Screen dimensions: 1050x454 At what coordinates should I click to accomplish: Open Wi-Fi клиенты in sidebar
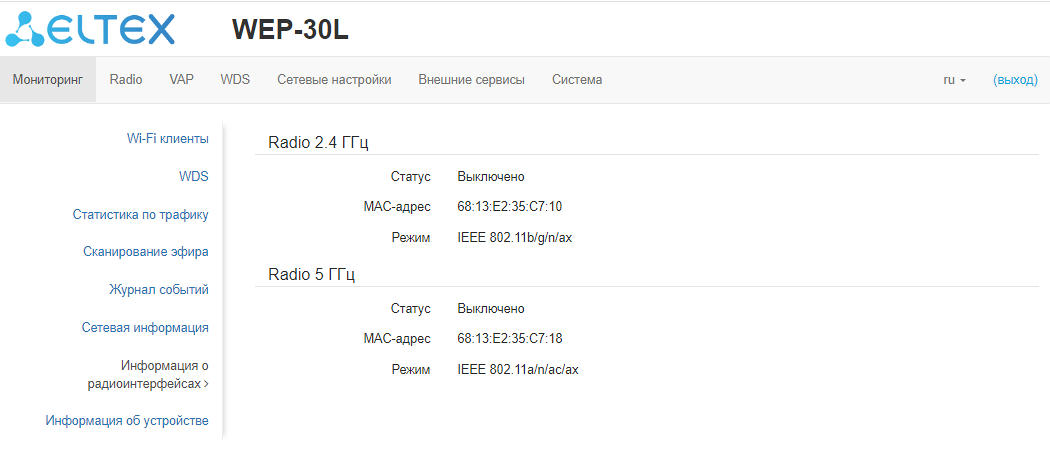[x=167, y=138]
